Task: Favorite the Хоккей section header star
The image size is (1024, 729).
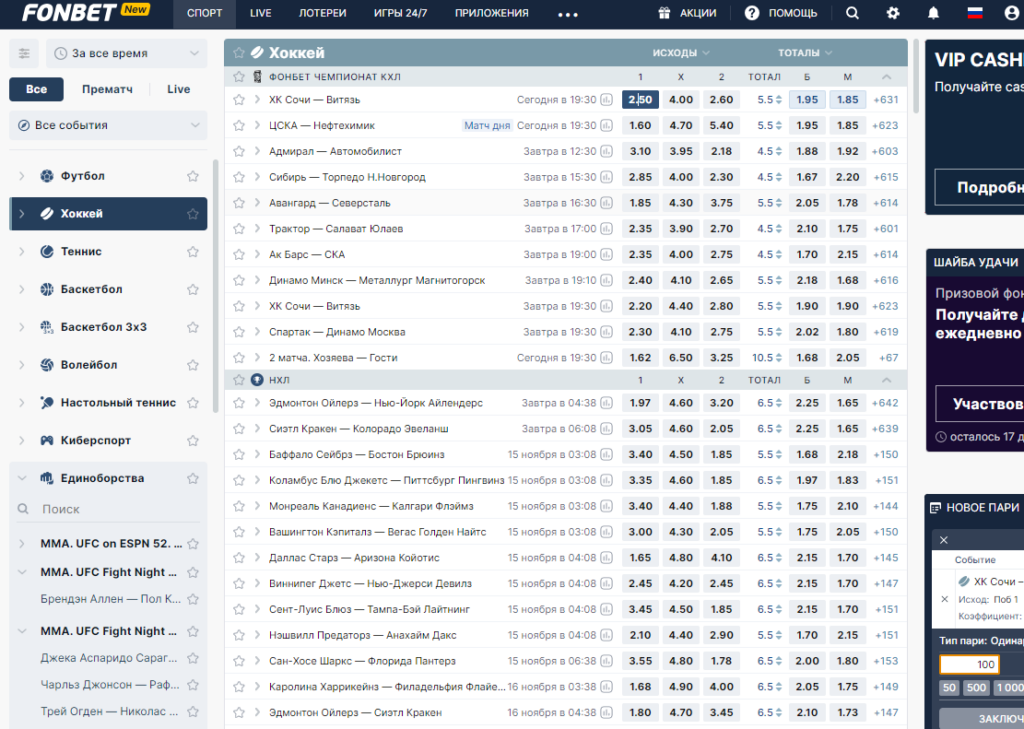Action: pyautogui.click(x=239, y=52)
